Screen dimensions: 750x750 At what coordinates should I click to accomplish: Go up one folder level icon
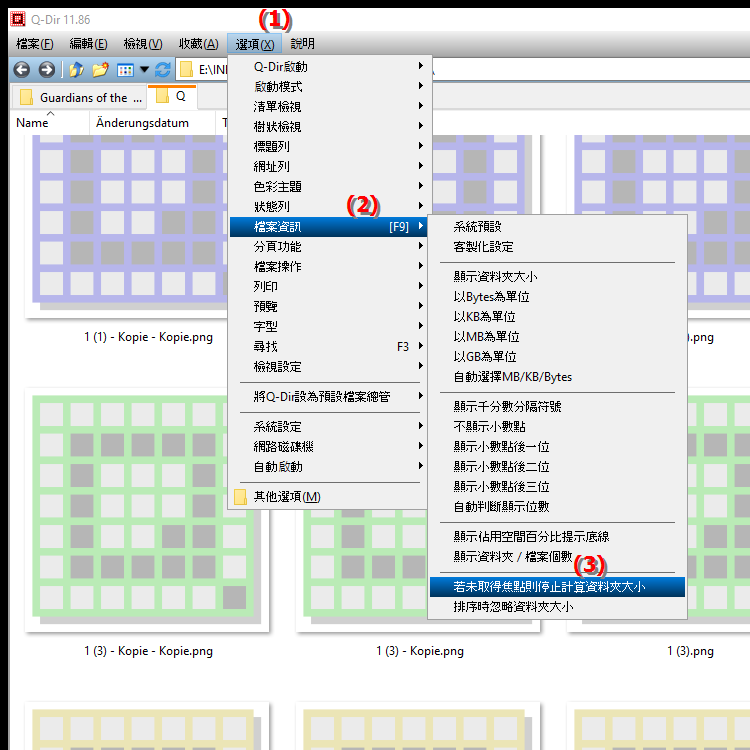pos(76,70)
